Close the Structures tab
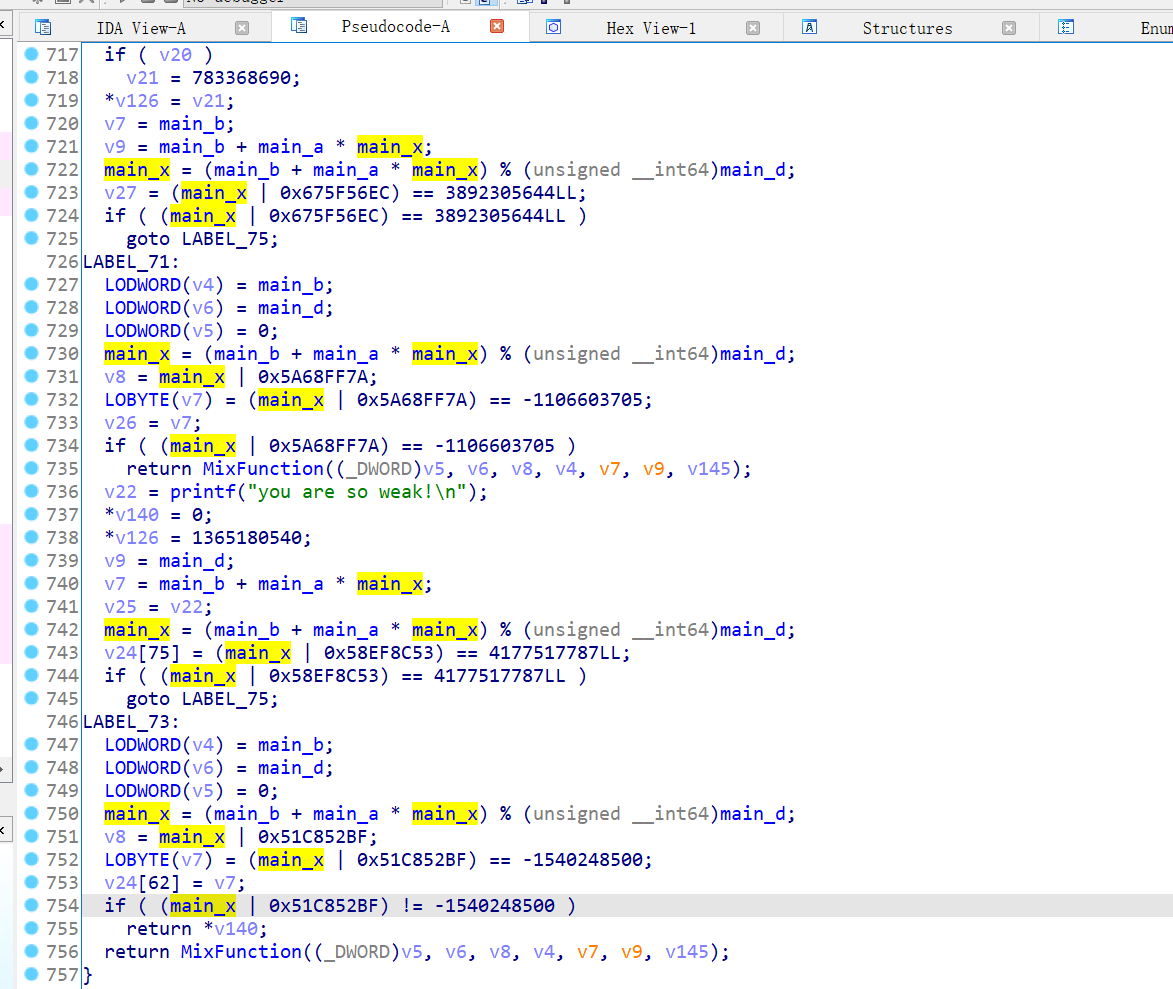The height and width of the screenshot is (989, 1173). pos(1008,28)
